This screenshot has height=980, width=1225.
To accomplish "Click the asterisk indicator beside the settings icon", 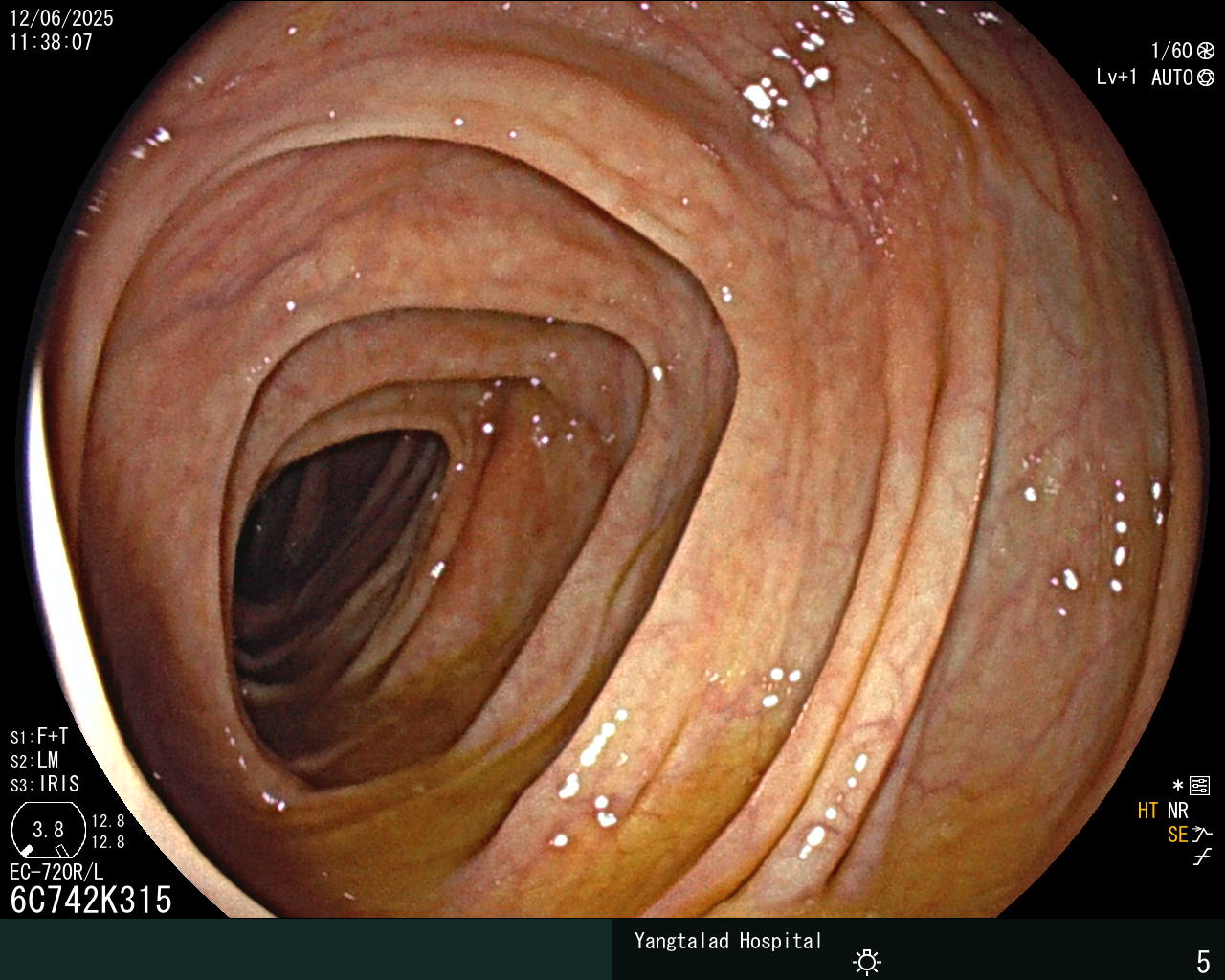I will coord(1178,786).
